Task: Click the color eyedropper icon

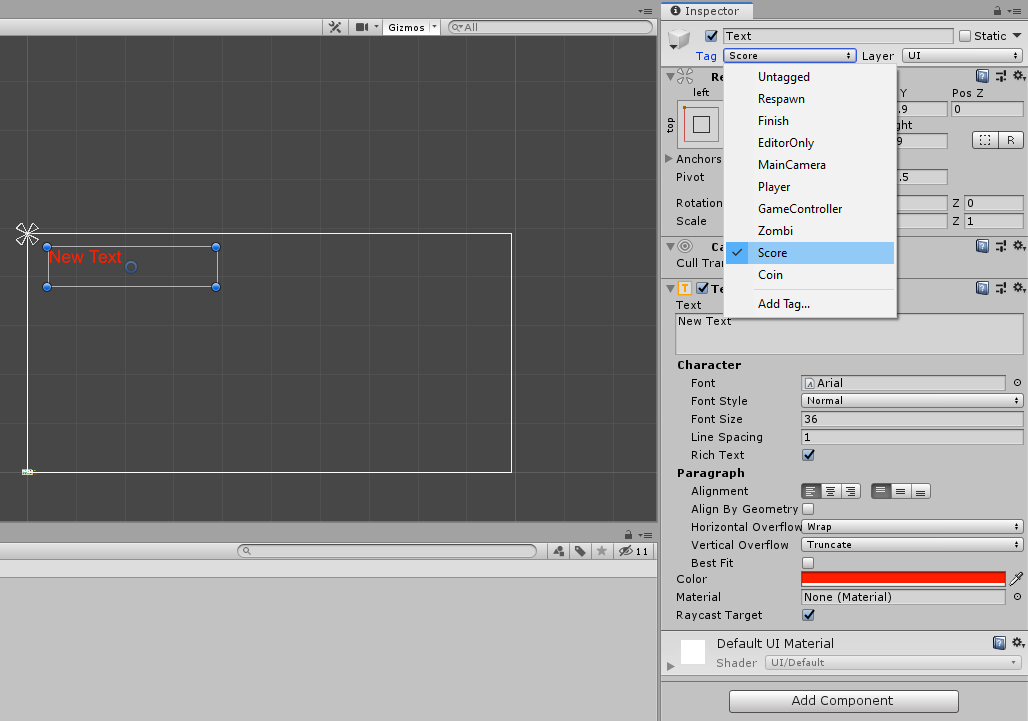Action: pyautogui.click(x=1016, y=579)
